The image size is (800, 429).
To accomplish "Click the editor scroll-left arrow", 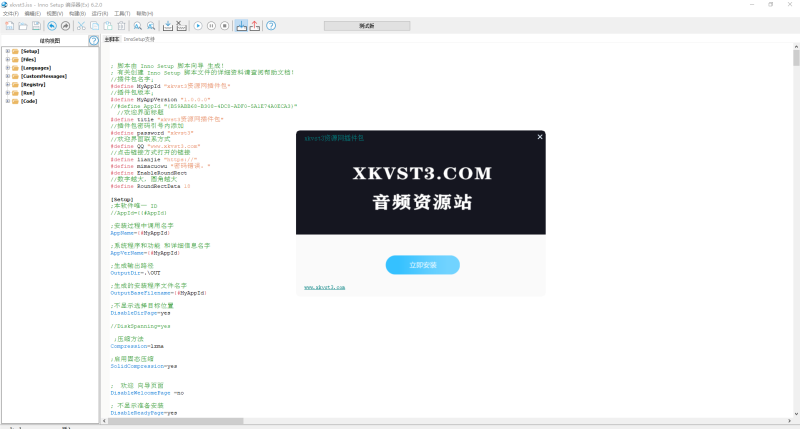I will pos(105,421).
